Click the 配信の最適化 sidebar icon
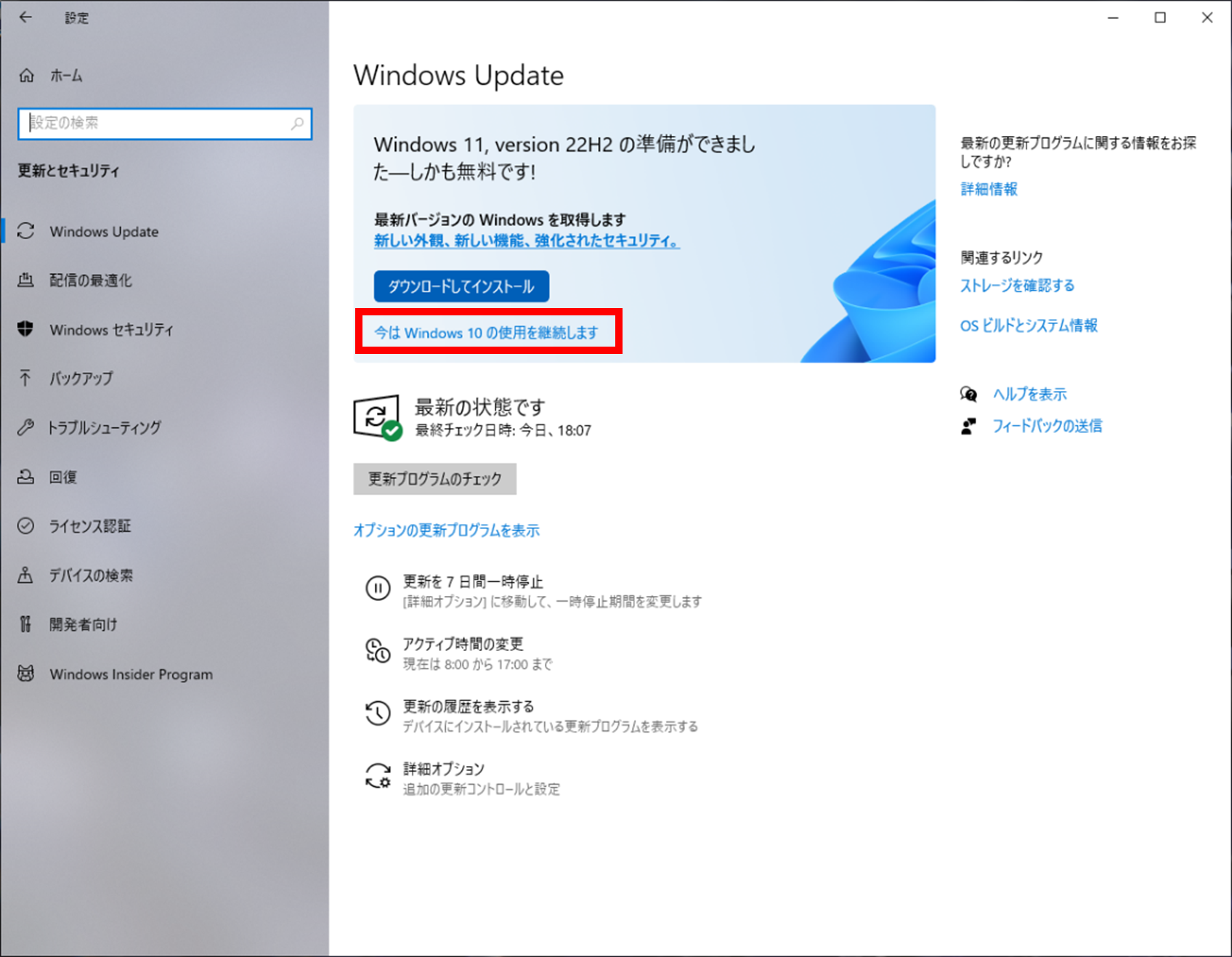The height and width of the screenshot is (957, 1232). [25, 280]
